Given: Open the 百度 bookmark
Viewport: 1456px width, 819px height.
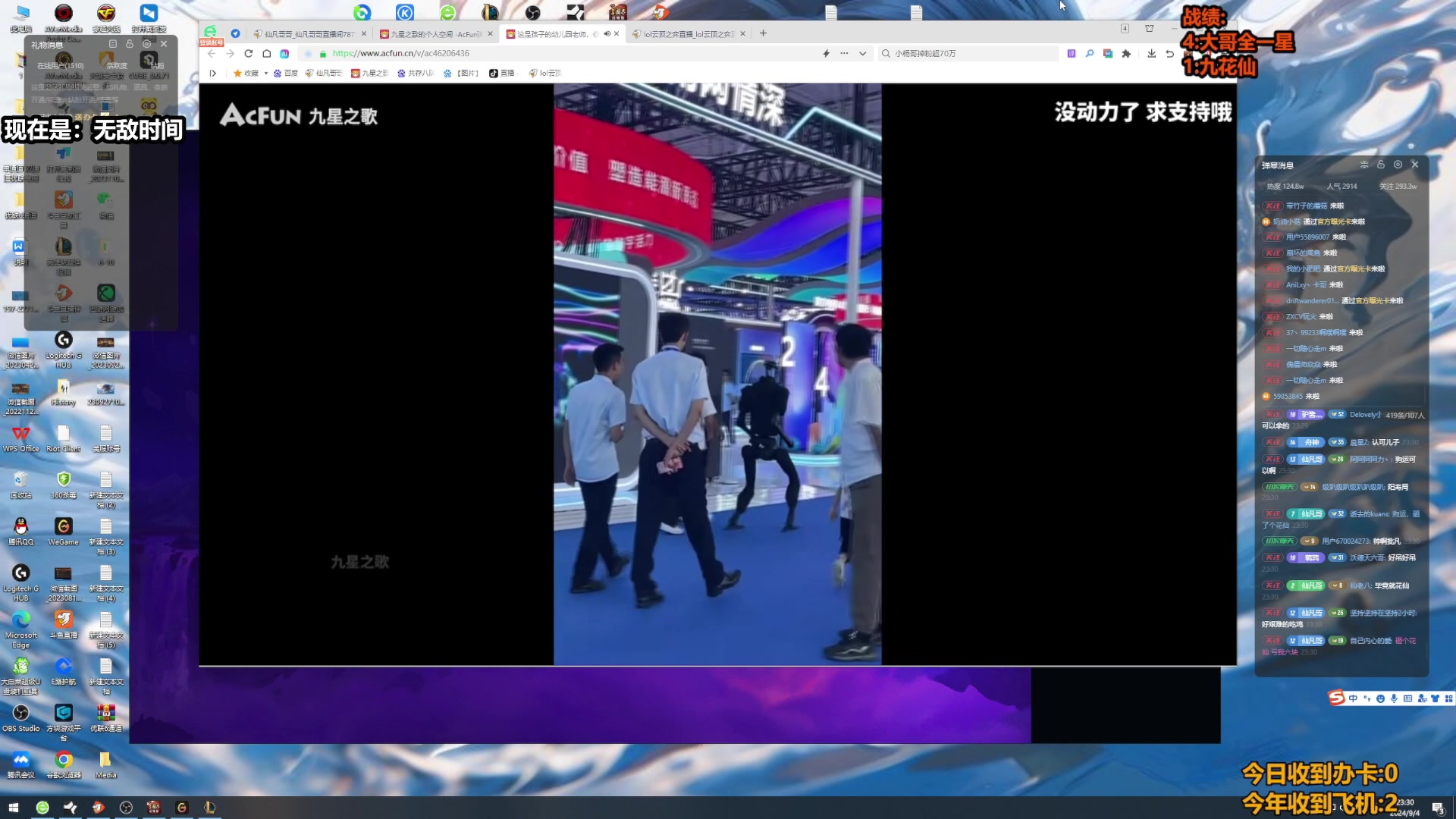Looking at the screenshot, I should tap(286, 74).
